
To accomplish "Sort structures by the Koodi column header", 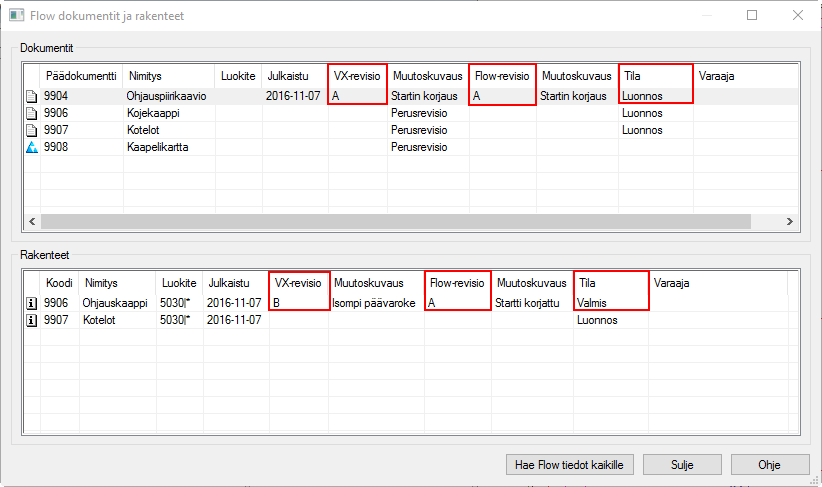I will (x=59, y=283).
